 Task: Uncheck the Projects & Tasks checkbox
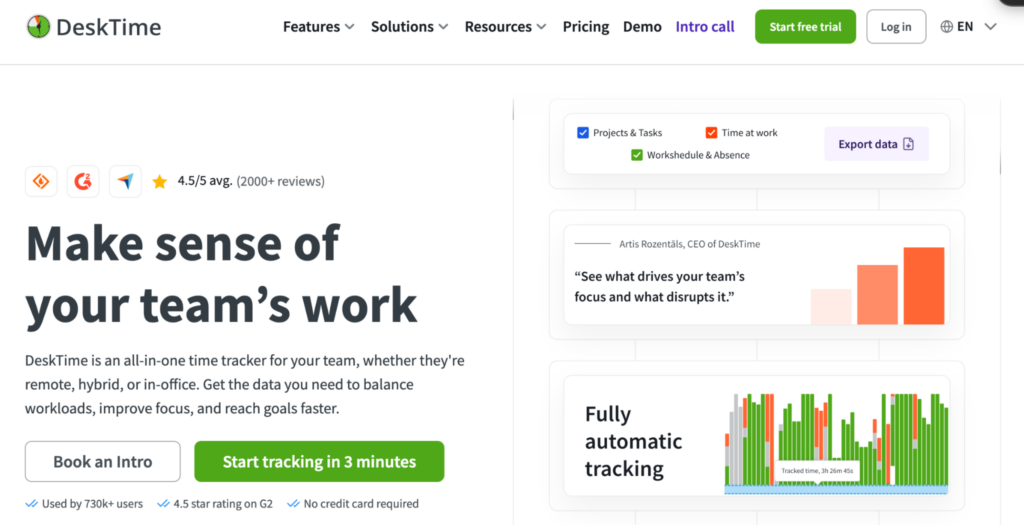coord(583,133)
